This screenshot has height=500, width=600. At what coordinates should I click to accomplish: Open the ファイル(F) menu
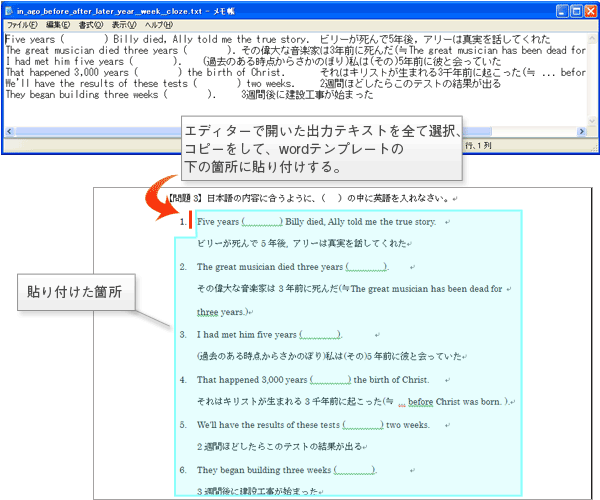pyautogui.click(x=21, y=24)
